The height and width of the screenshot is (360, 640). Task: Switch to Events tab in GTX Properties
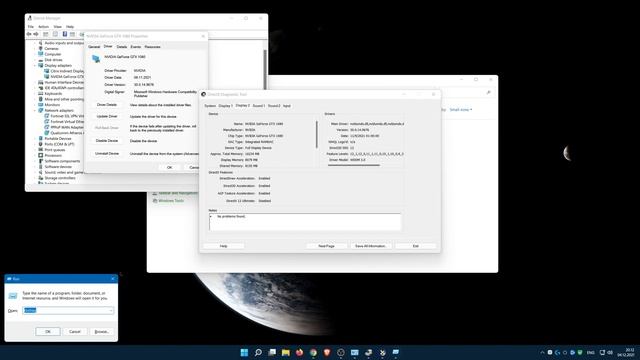(136, 47)
